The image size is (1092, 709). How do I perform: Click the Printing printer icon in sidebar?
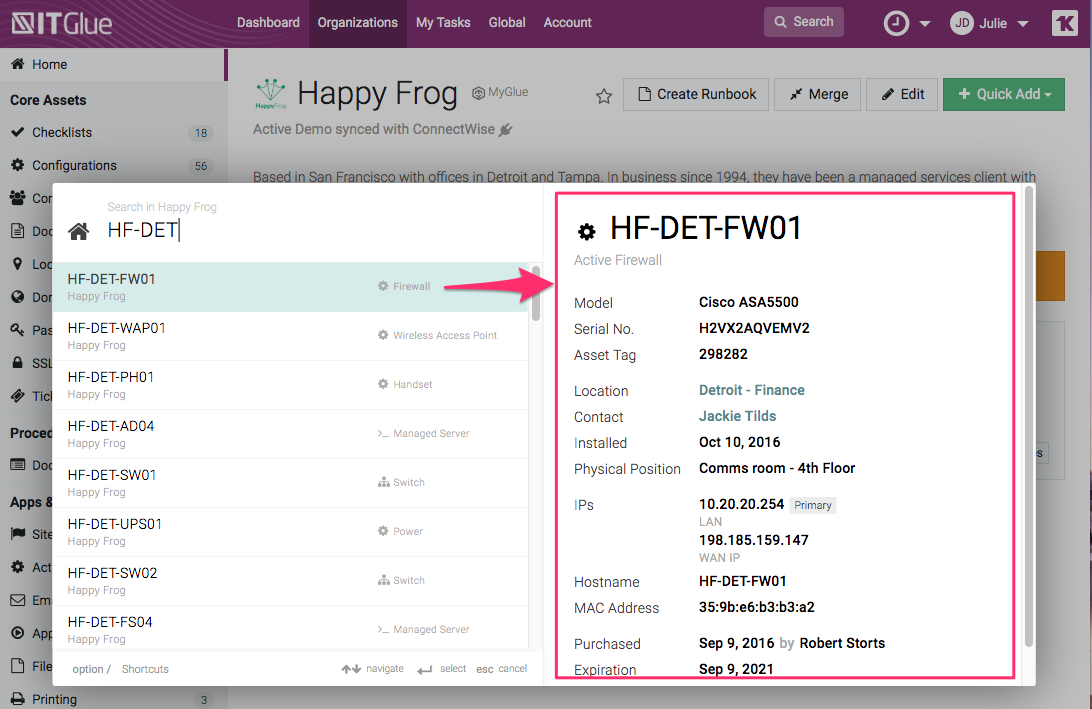coord(17,699)
